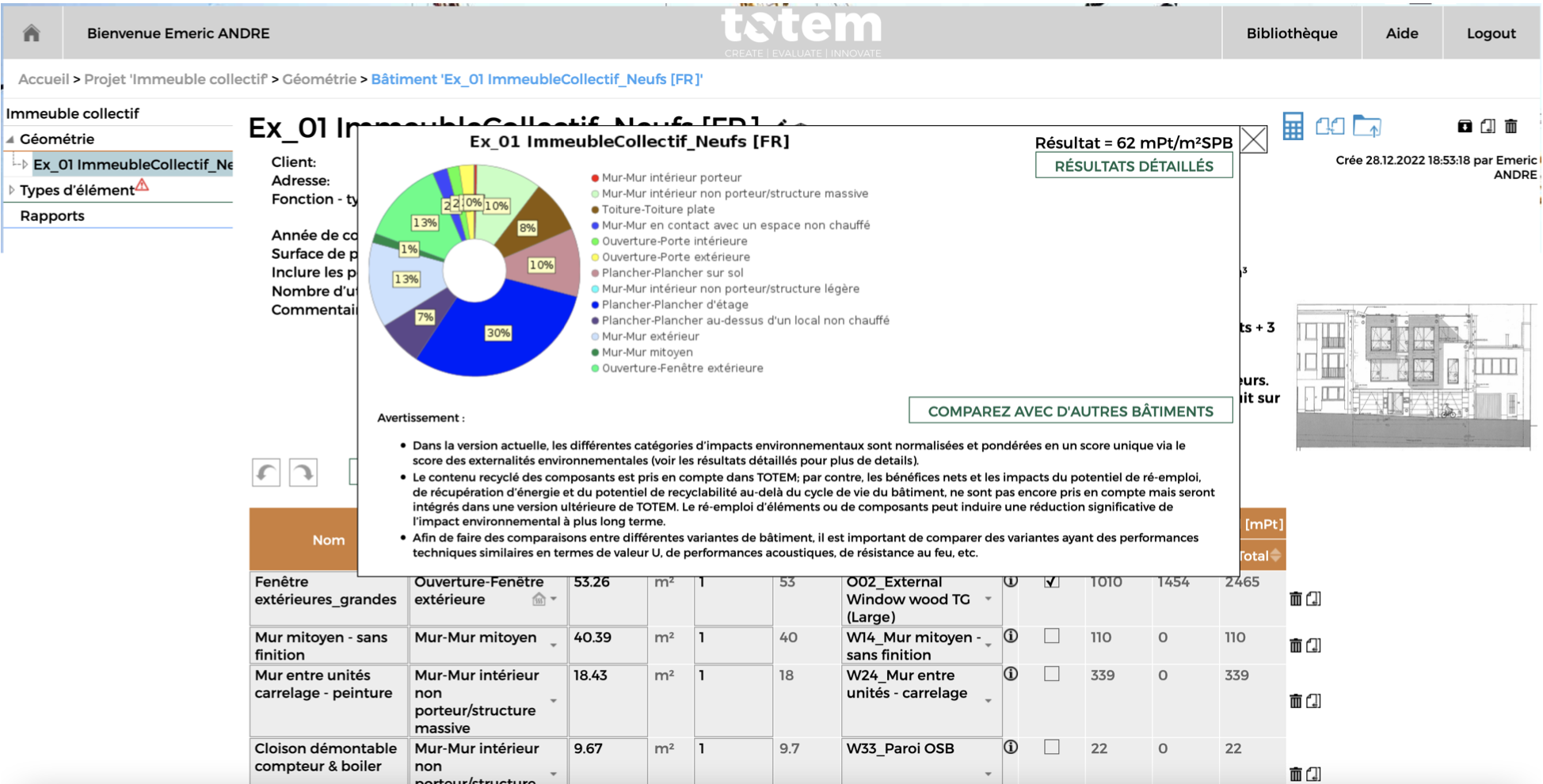Click COMPAREZ AVEC D'AUTRES BÂTIMENTS button
This screenshot has height=784, width=1543.
1071,411
